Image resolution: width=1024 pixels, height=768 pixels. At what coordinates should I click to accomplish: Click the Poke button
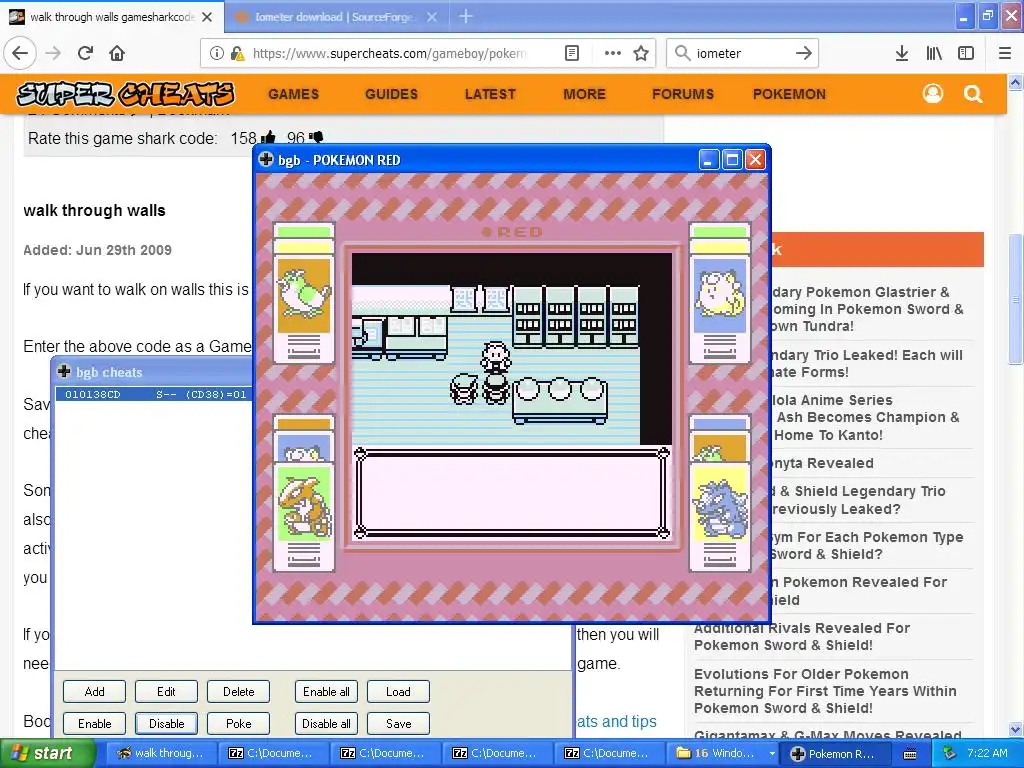(238, 724)
